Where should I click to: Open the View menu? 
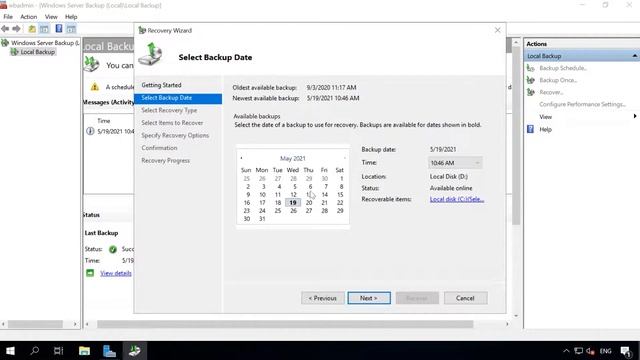(x=51, y=17)
